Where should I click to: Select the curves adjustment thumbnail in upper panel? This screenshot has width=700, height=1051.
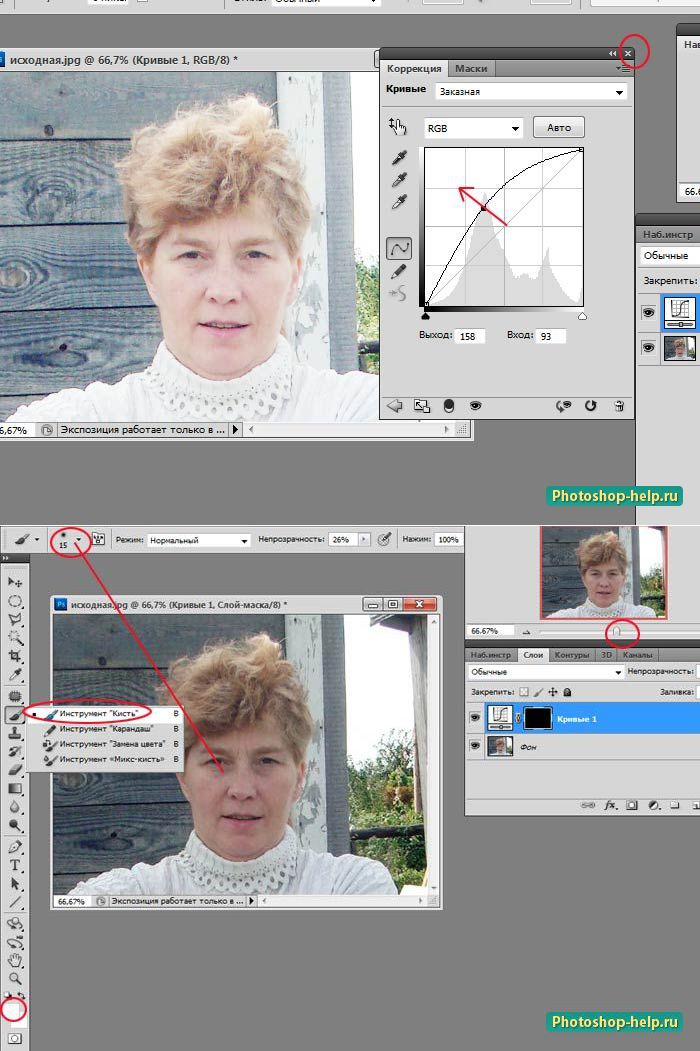[x=679, y=312]
